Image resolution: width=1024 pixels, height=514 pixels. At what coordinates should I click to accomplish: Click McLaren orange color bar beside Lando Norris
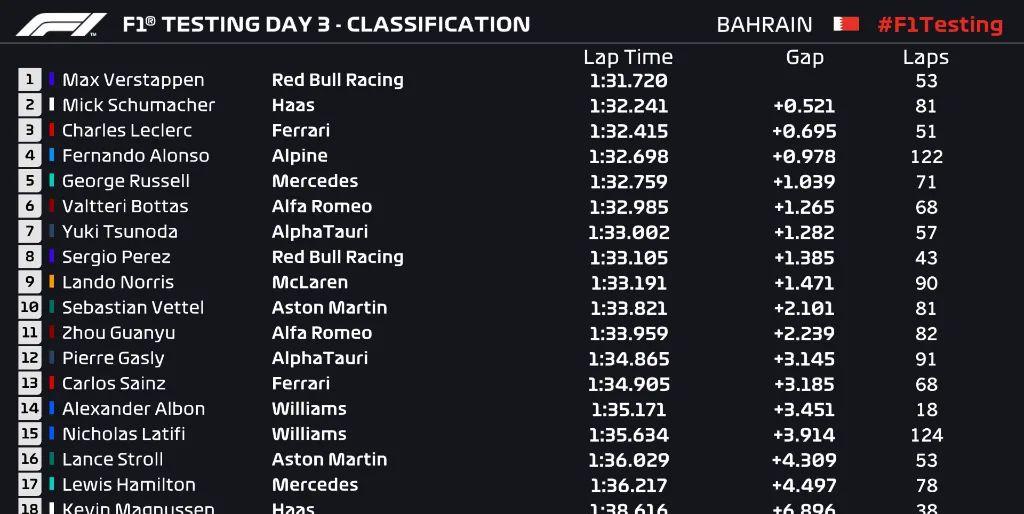52,282
